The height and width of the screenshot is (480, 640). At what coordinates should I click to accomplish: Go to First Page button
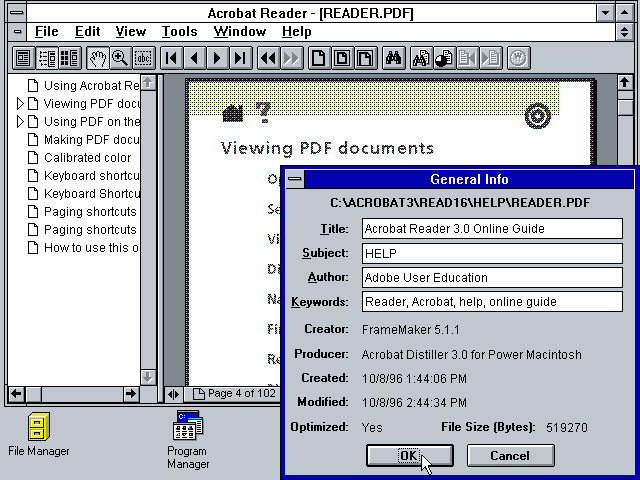click(172, 58)
